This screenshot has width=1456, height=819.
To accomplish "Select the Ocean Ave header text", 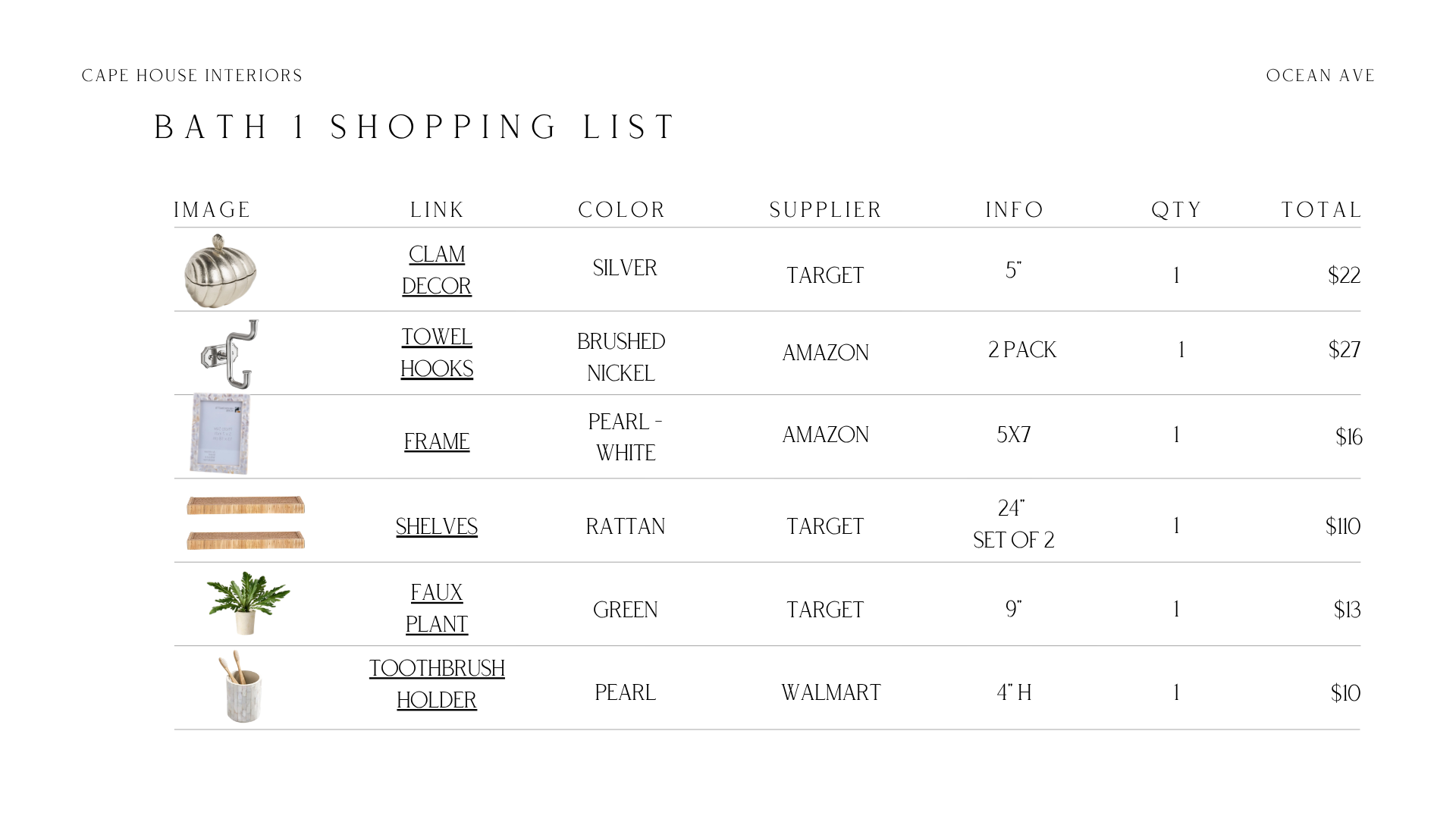I will [1320, 76].
